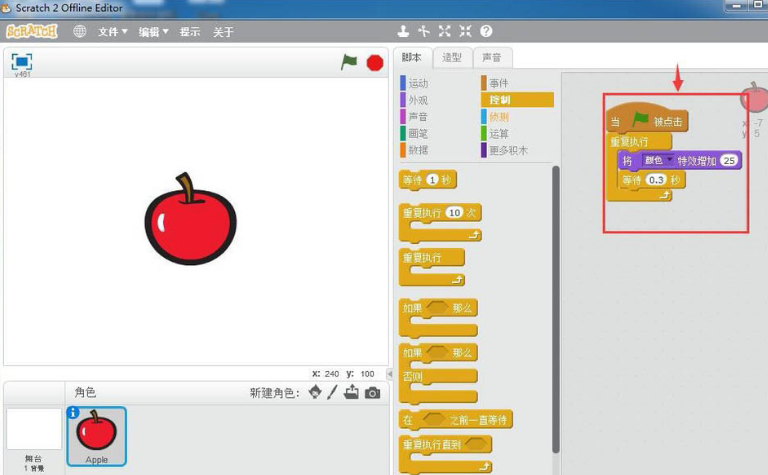Create new sprite from camera

tap(372, 393)
